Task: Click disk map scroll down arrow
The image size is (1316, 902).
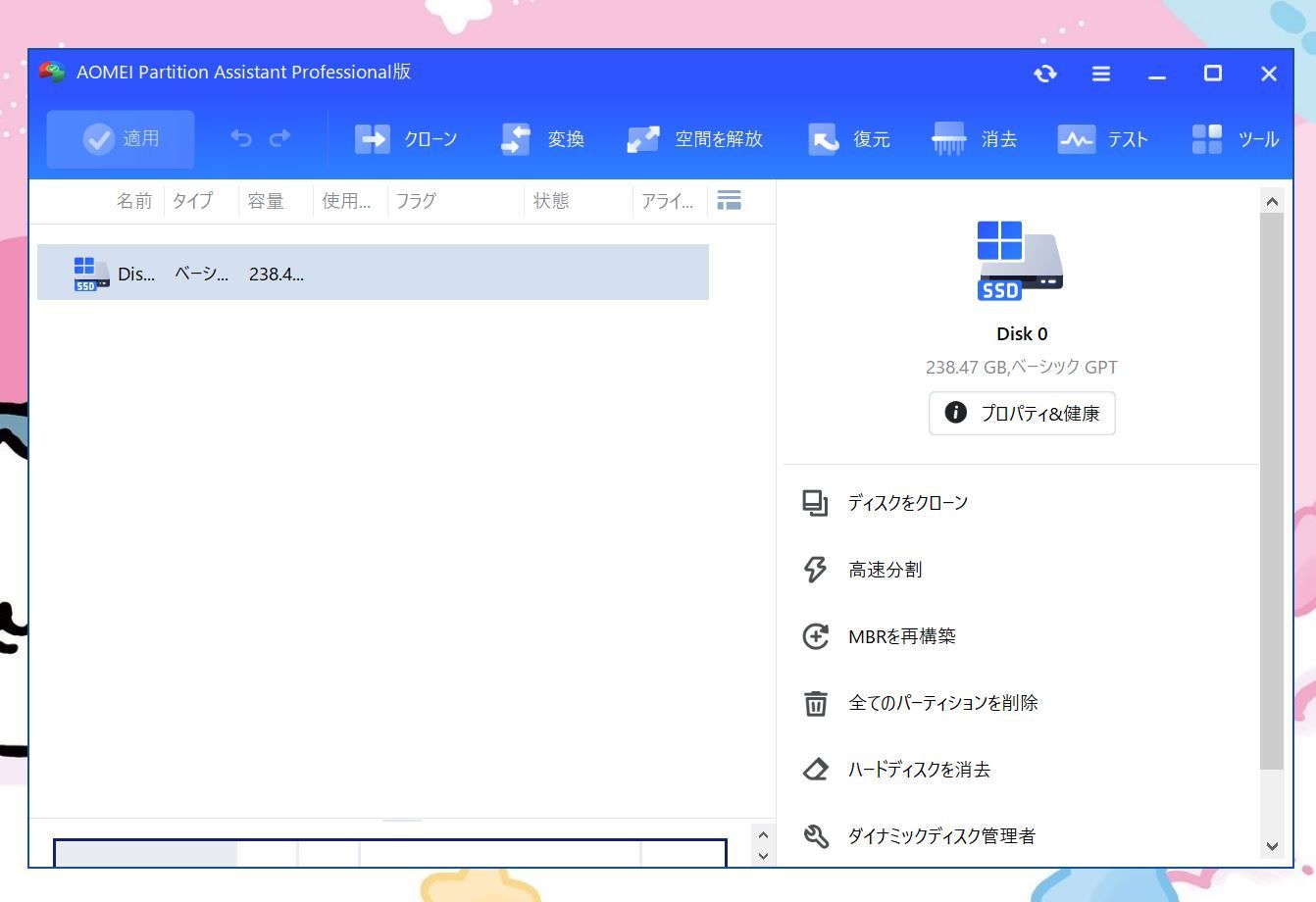Action: pos(763,856)
